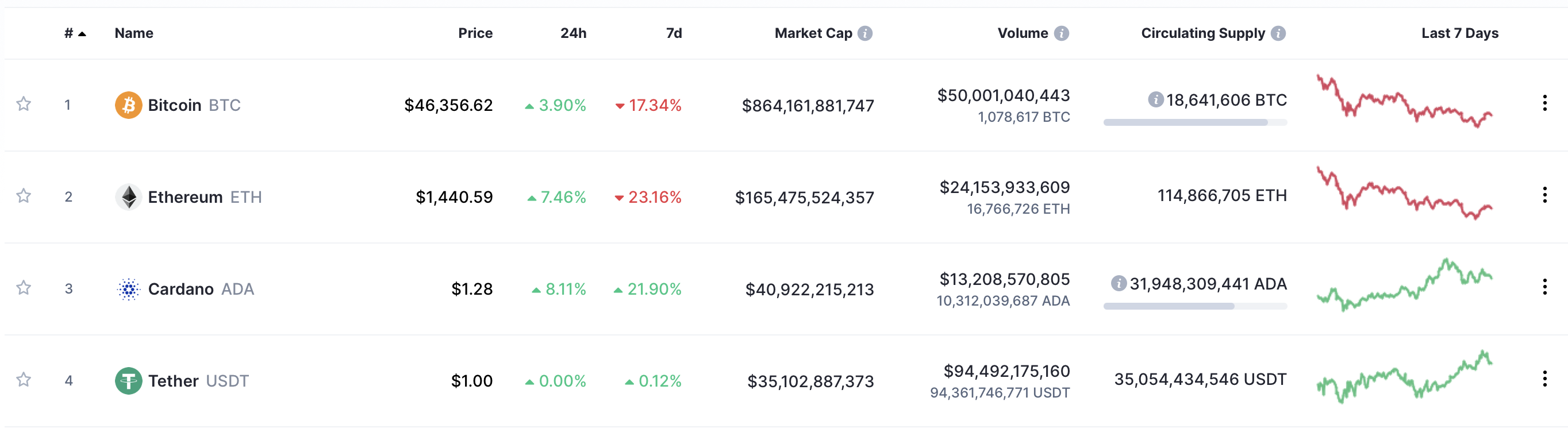Viewport: 1568px width, 432px height.
Task: Star Ethereum to add to watchlist
Action: point(23,196)
